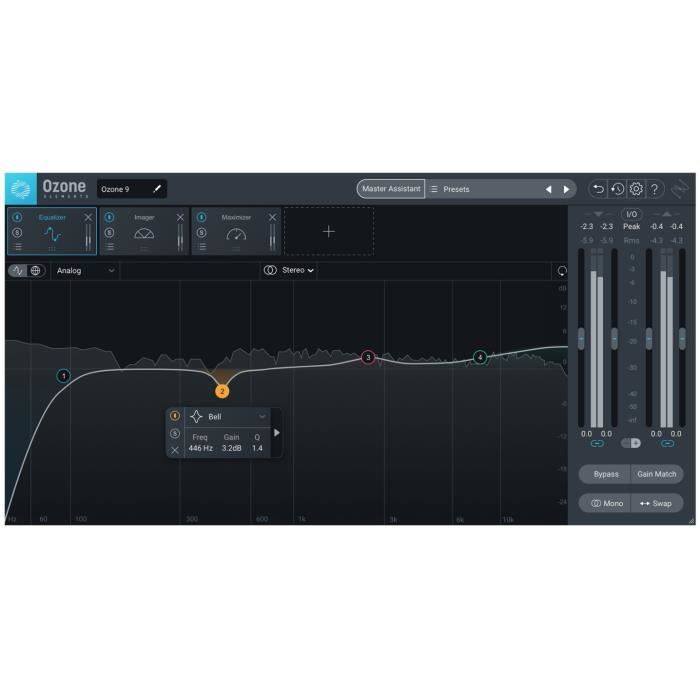Select orange EQ node 2
The image size is (700, 700).
[x=222, y=391]
